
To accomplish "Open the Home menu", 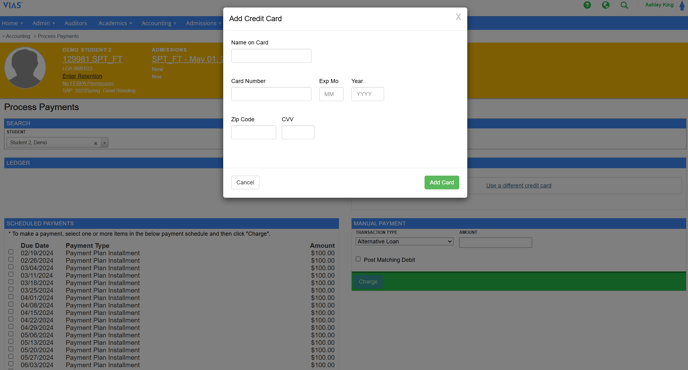I will click(12, 23).
